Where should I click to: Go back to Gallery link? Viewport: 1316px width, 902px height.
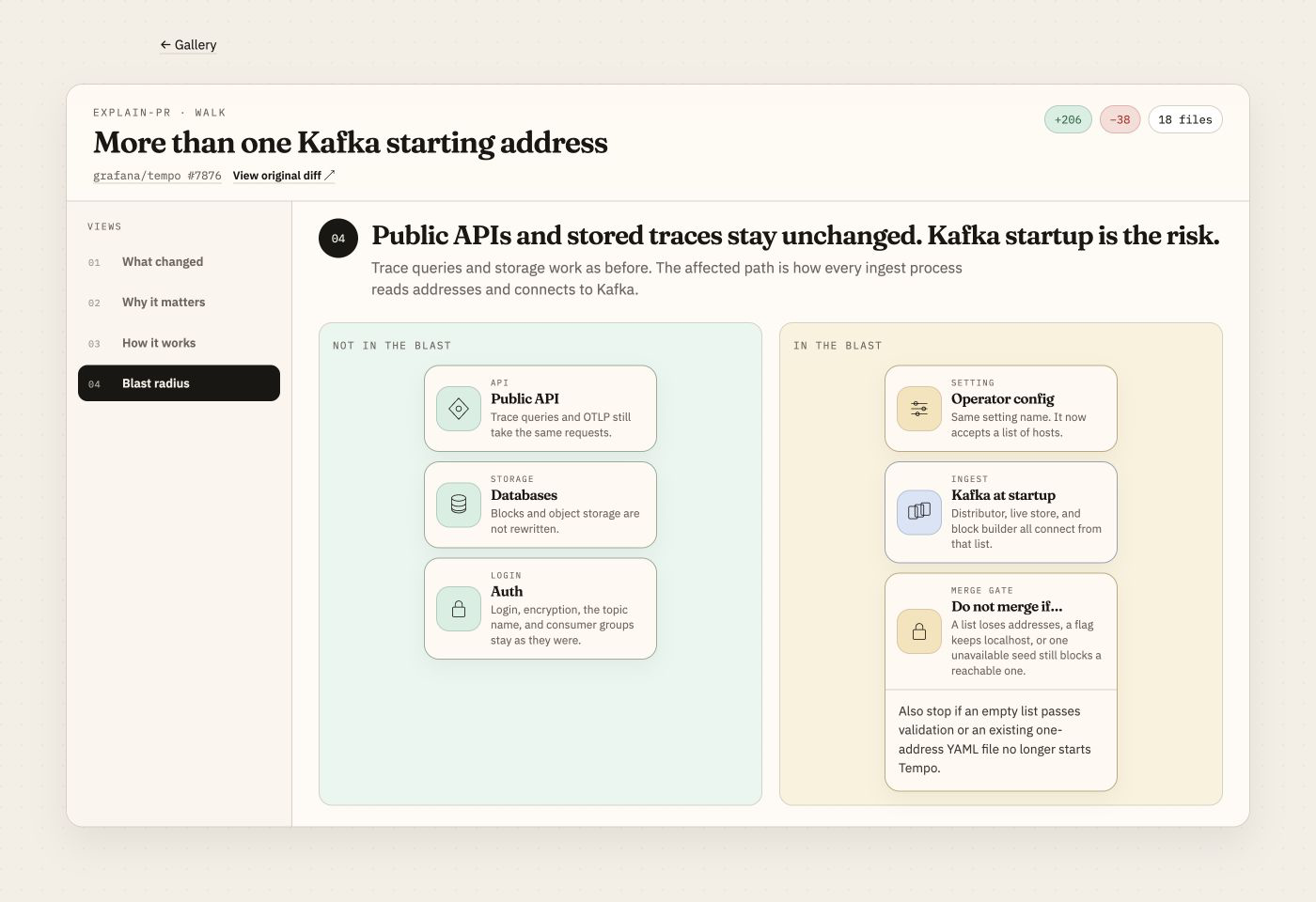pos(188,44)
